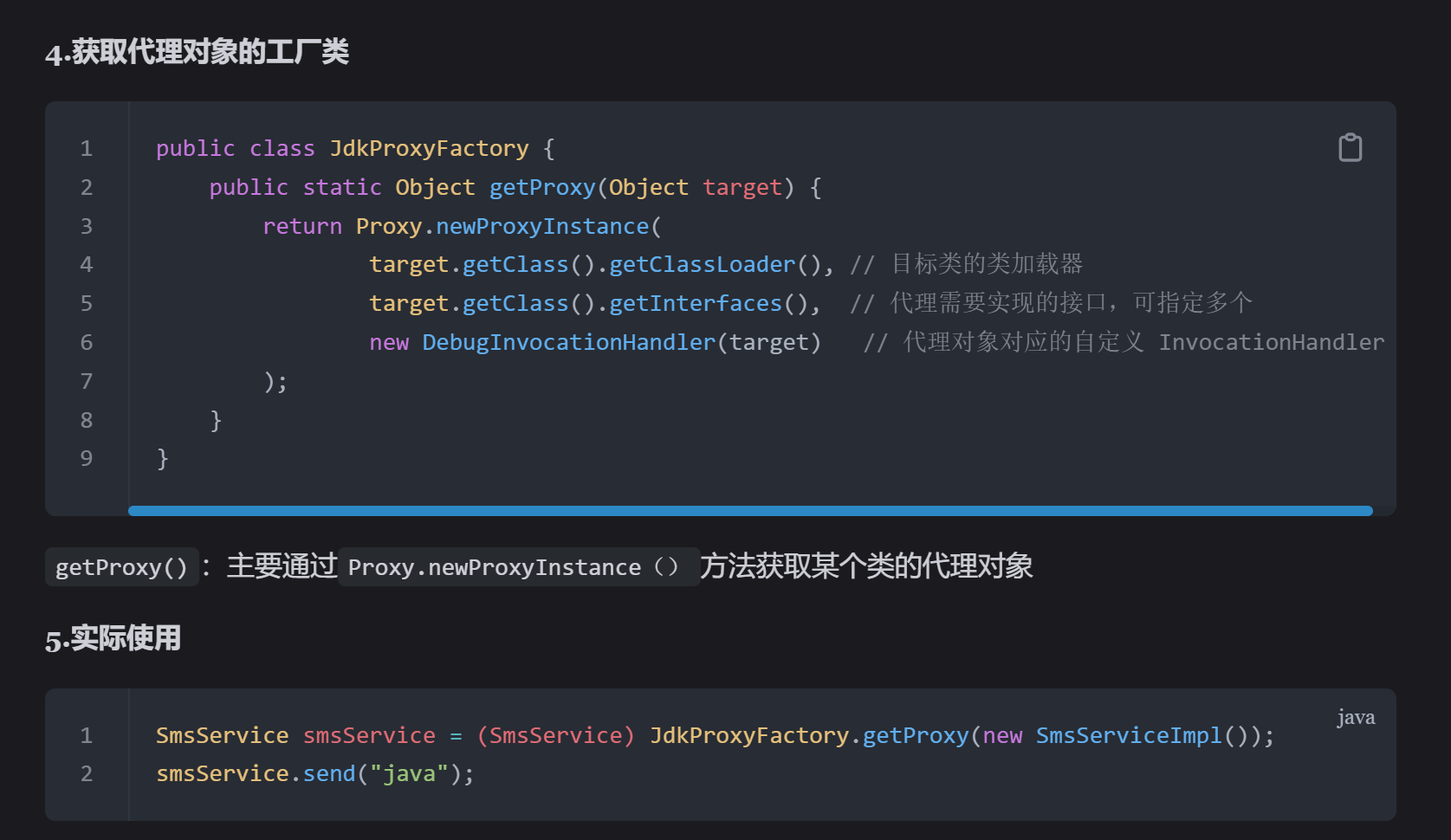Click "(SmsService)" cast in usage code
1451x840 pixels.
click(x=555, y=736)
